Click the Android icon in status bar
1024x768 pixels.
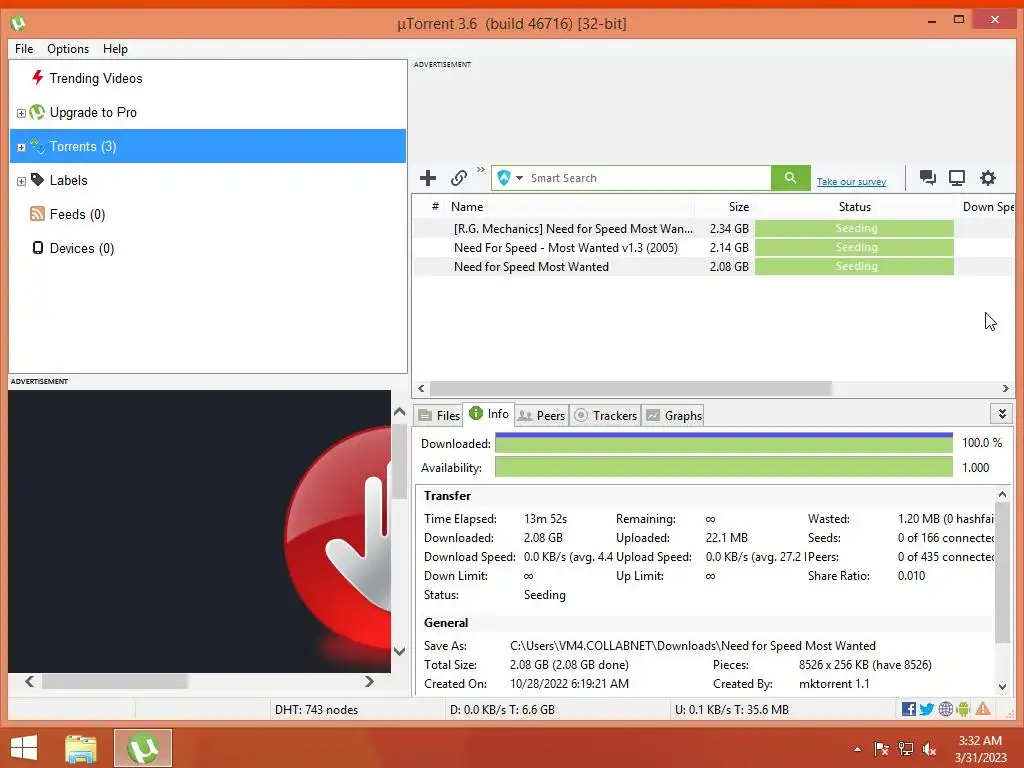tap(963, 709)
